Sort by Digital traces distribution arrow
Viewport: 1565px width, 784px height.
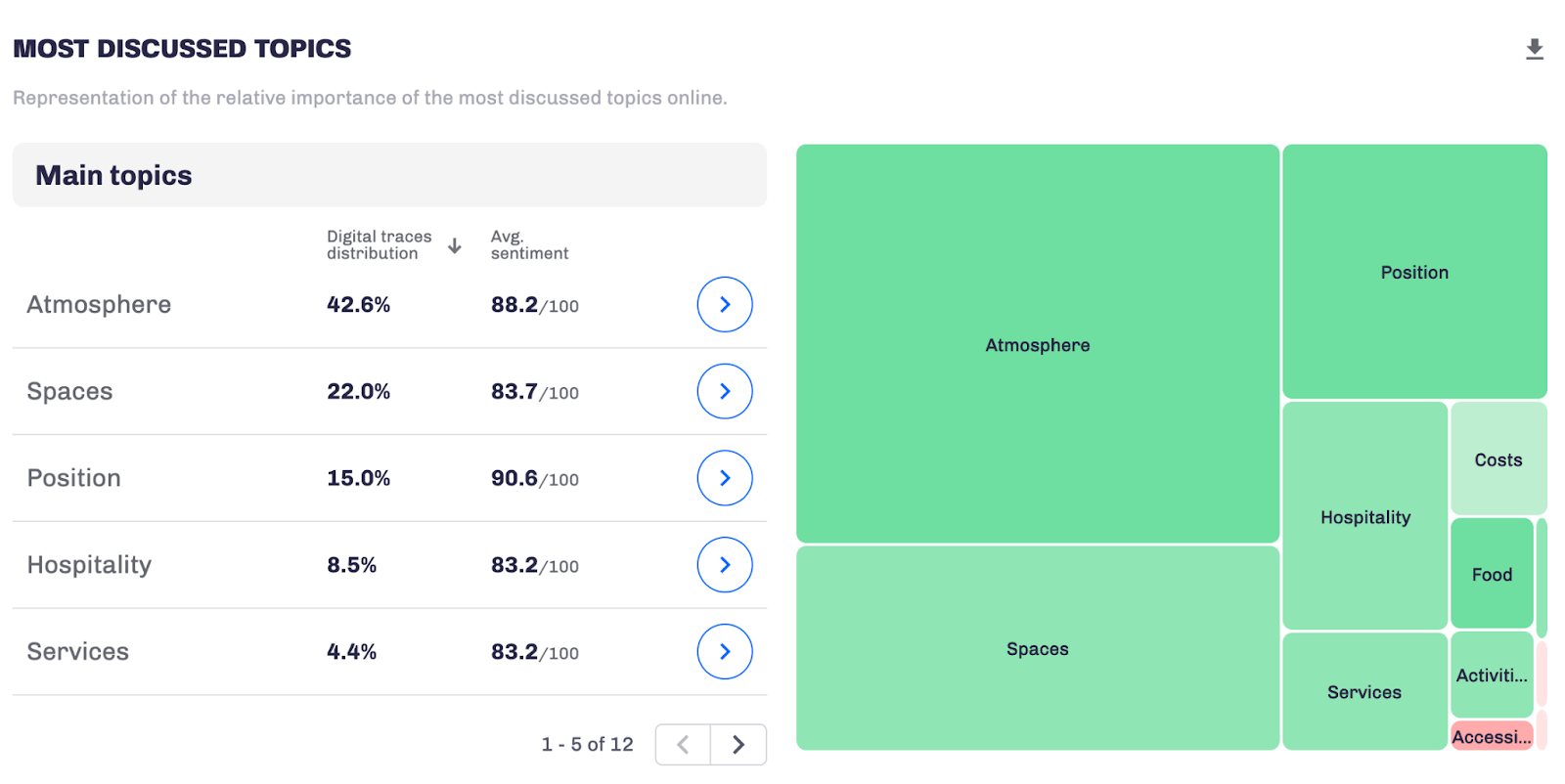(454, 245)
